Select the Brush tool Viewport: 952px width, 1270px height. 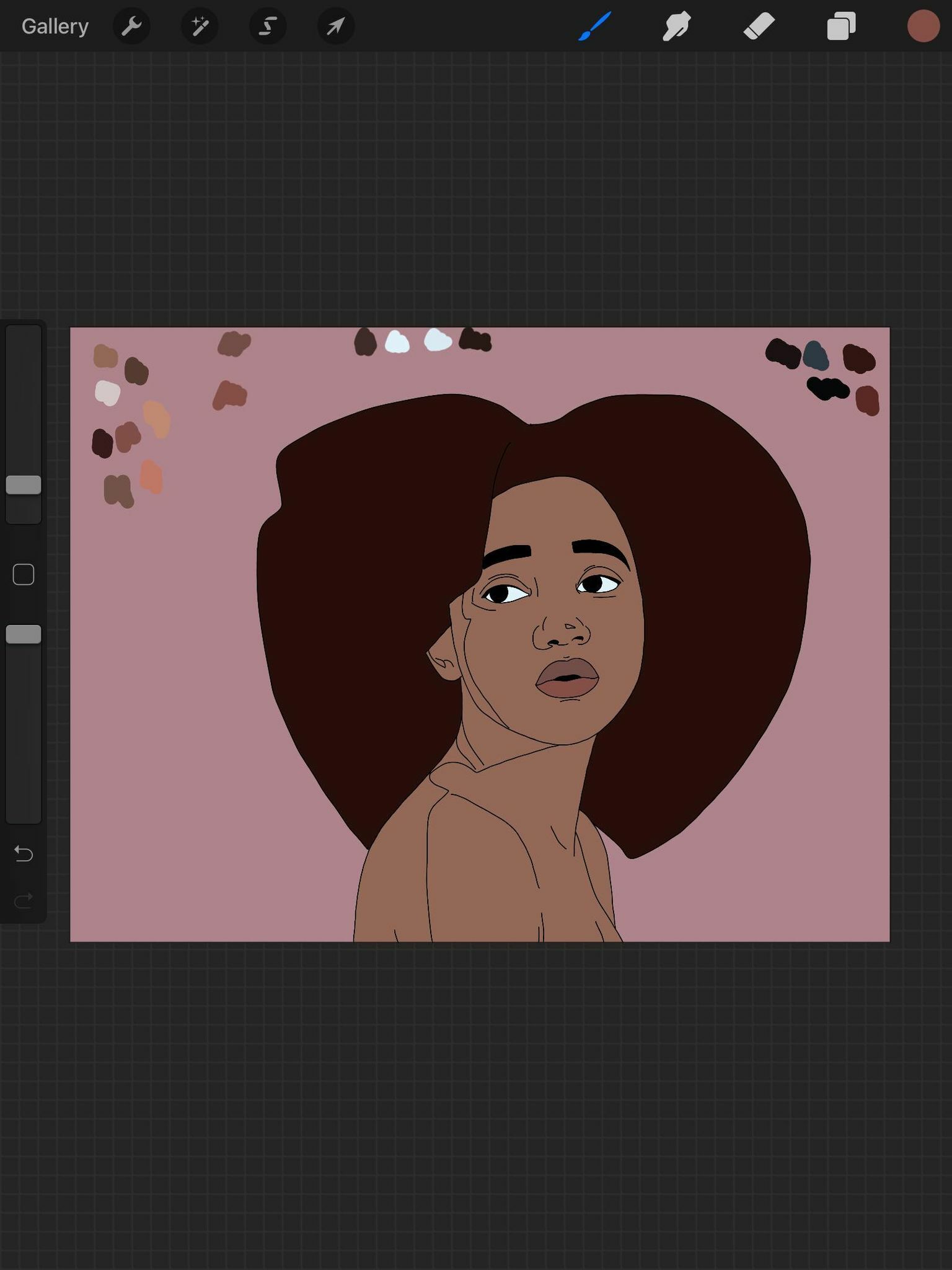pos(595,27)
